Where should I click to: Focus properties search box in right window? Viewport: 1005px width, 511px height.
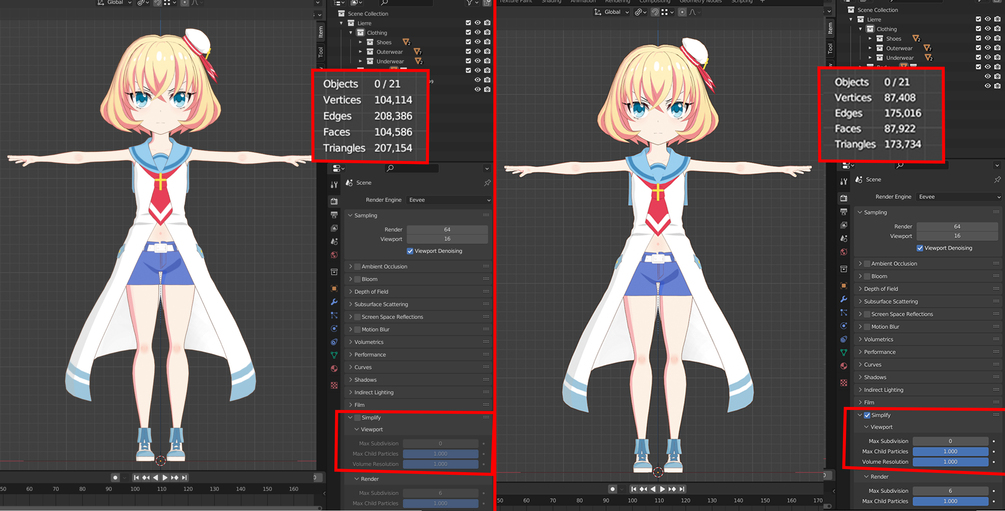922,165
